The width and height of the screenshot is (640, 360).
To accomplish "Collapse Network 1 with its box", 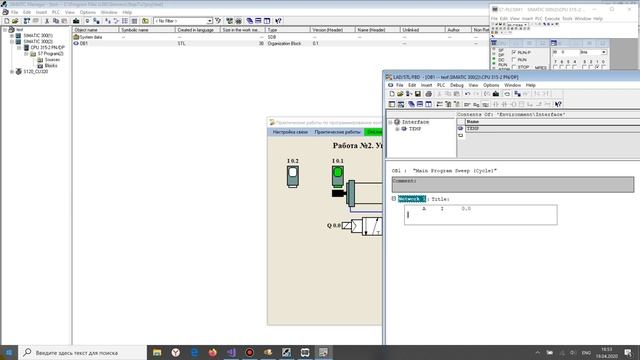I will (394, 199).
